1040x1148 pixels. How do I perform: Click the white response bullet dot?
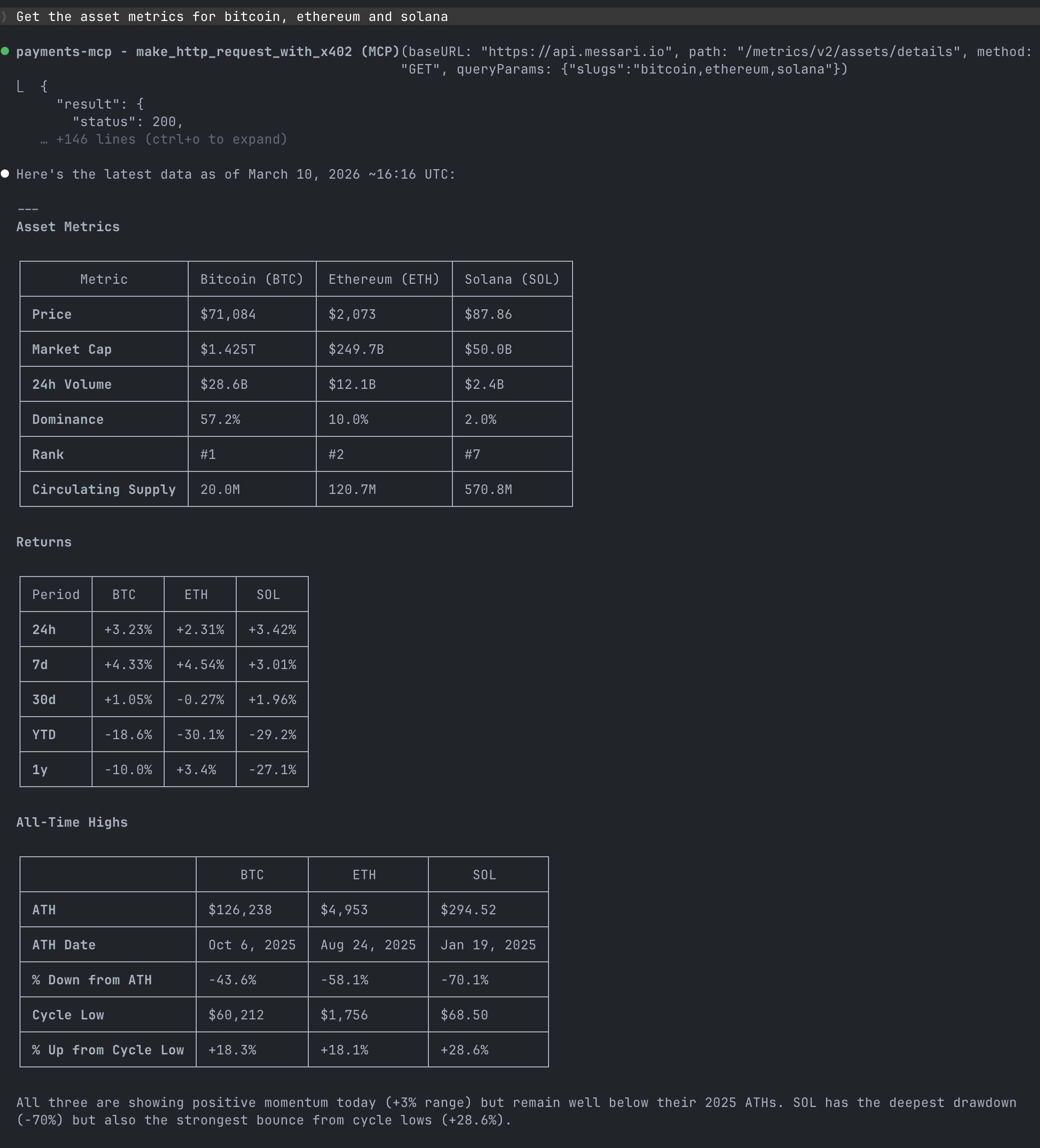[5, 174]
